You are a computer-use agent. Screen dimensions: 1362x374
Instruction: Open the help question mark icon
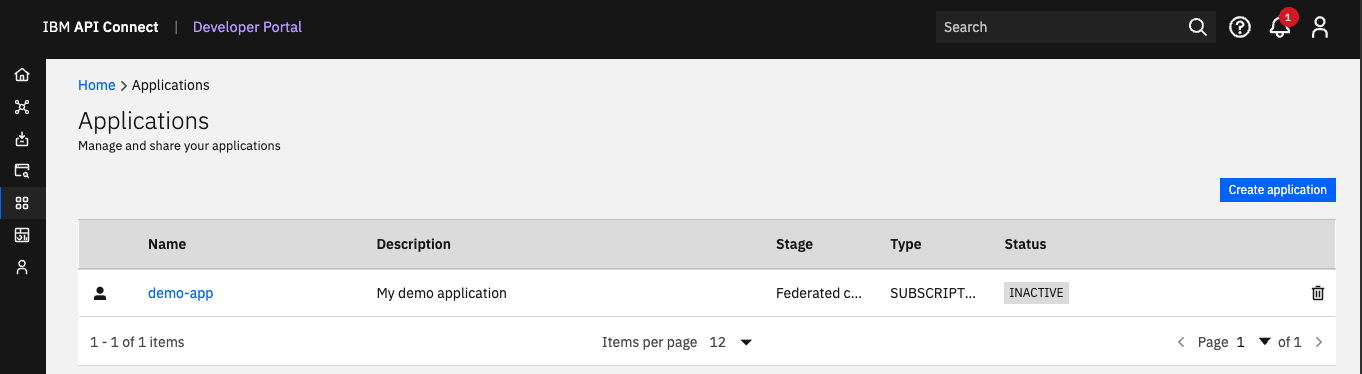(1240, 28)
